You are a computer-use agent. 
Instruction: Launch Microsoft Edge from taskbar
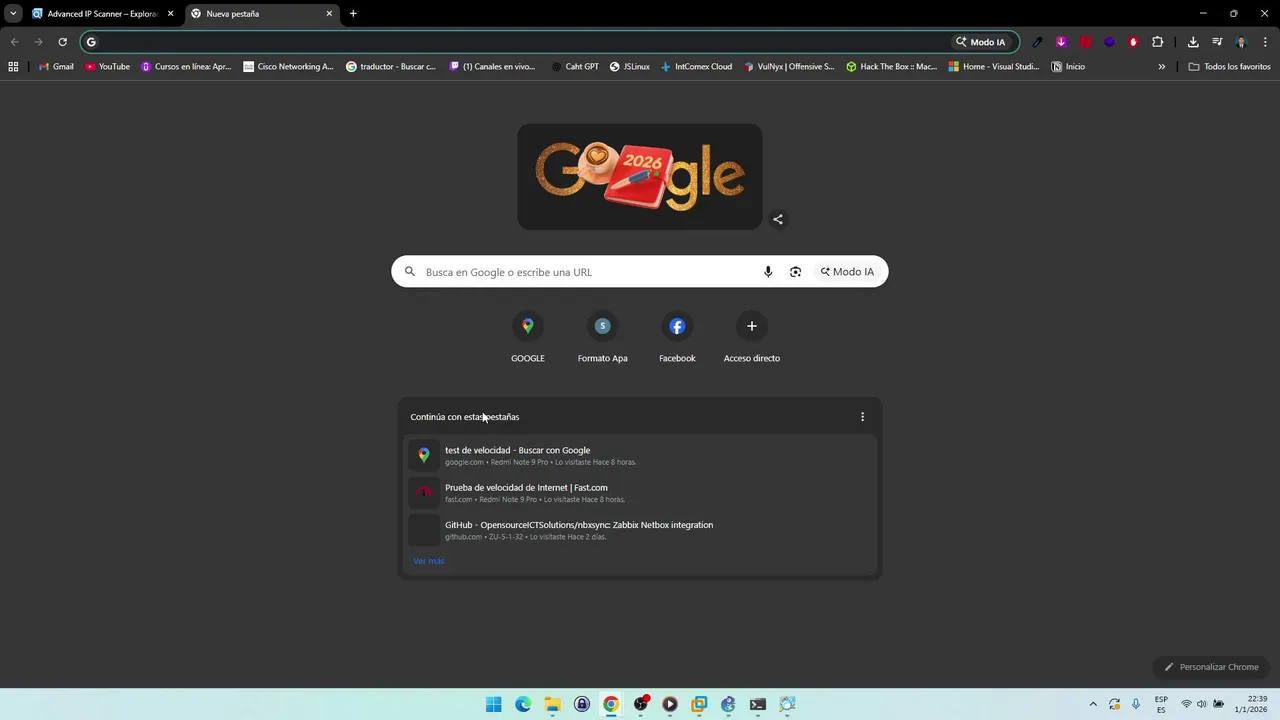(523, 704)
